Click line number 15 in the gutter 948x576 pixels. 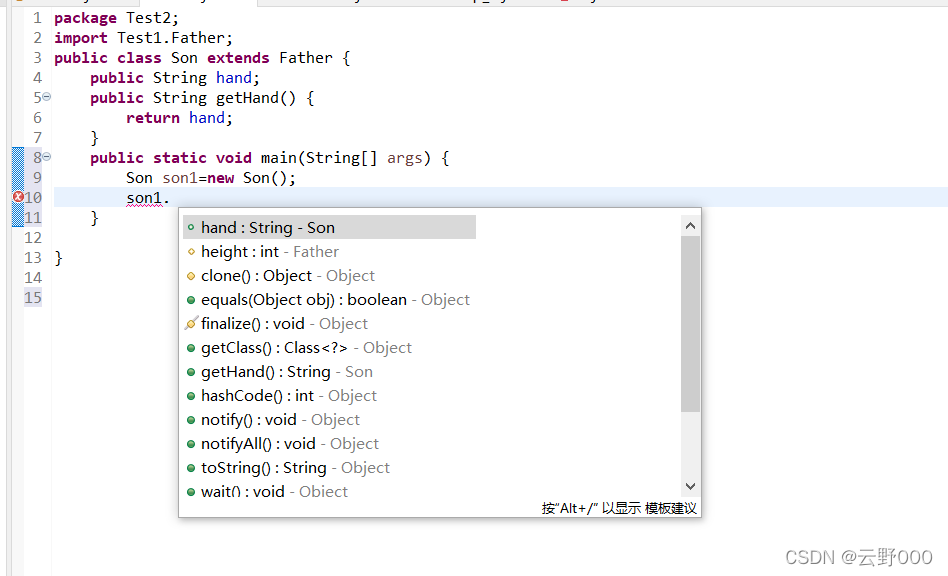pos(33,297)
